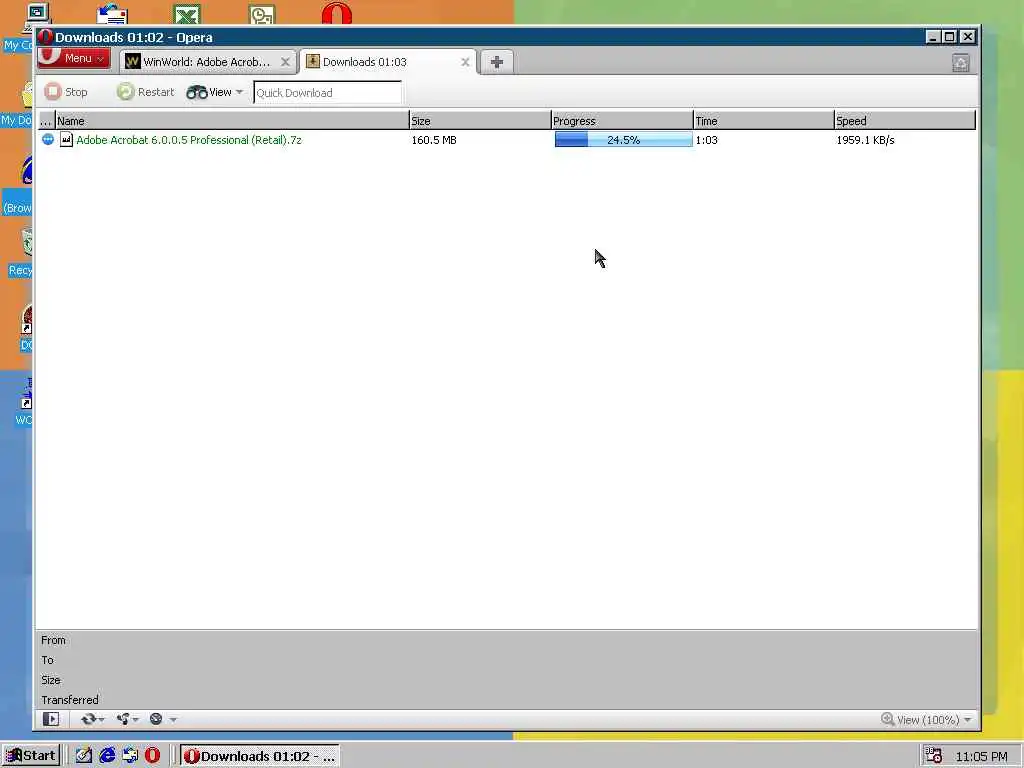
Task: Click the 1:03 remaining time value
Action: pos(707,140)
